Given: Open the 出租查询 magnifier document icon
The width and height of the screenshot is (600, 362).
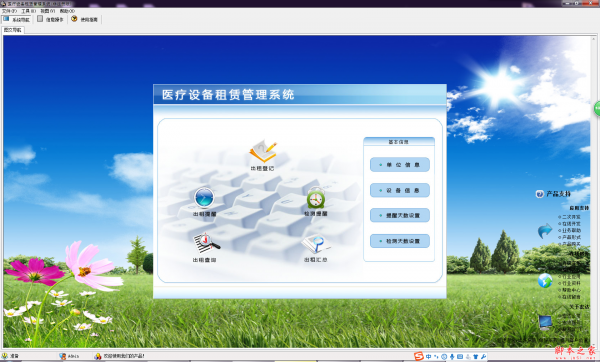Looking at the screenshot, I should (x=206, y=243).
